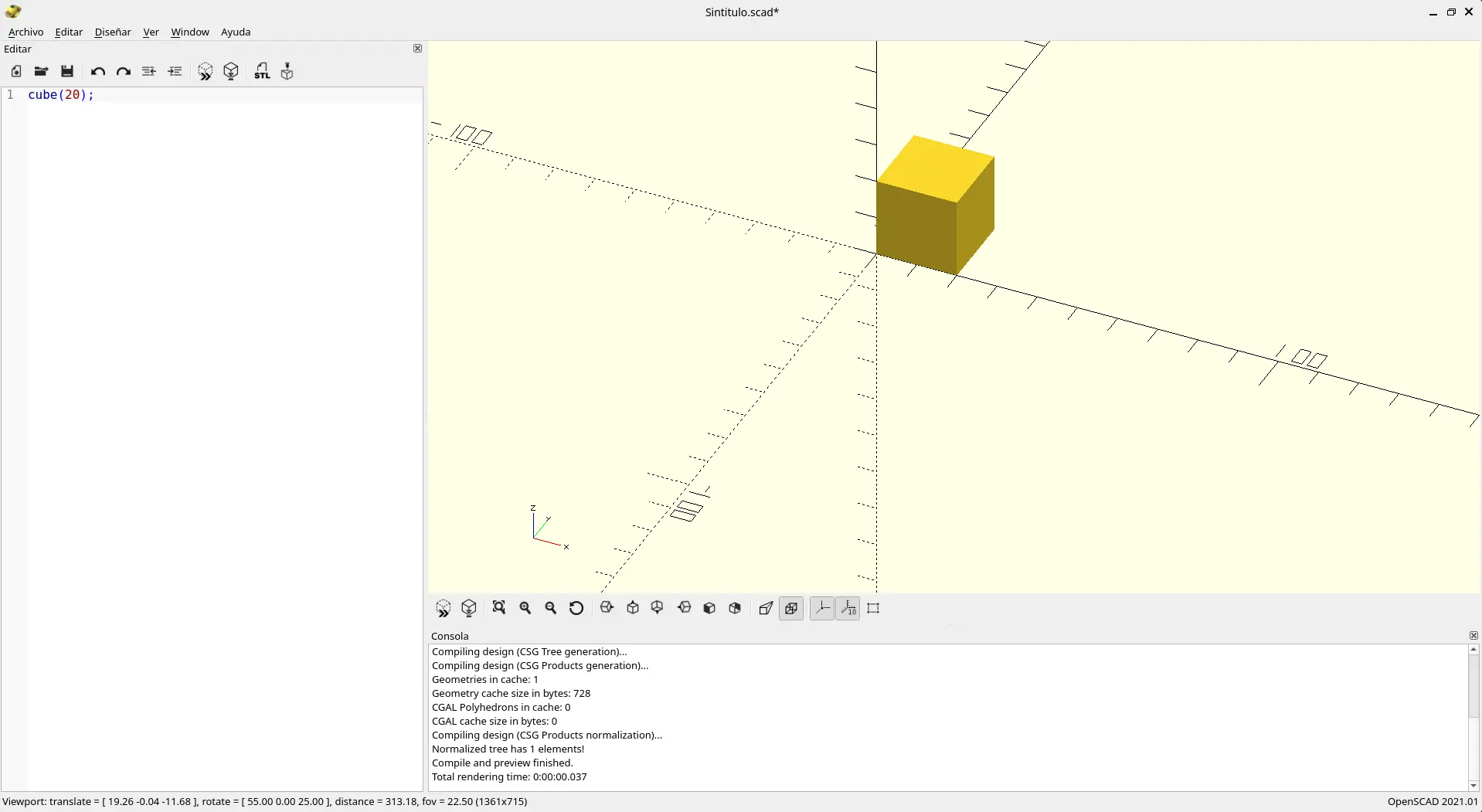Indent the selected code line

pos(175,71)
